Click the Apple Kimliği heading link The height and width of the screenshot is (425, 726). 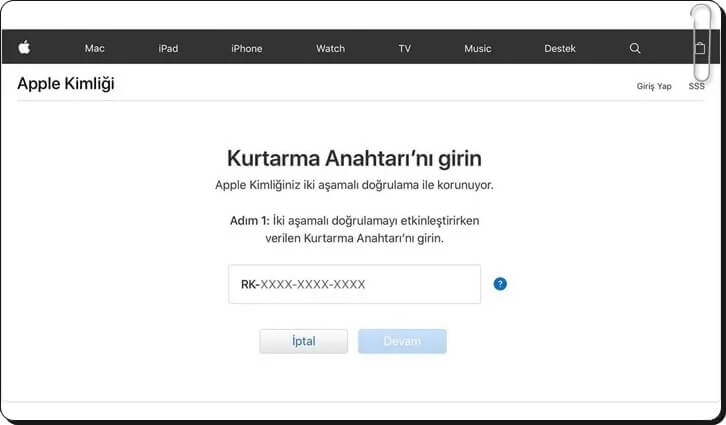(x=66, y=84)
